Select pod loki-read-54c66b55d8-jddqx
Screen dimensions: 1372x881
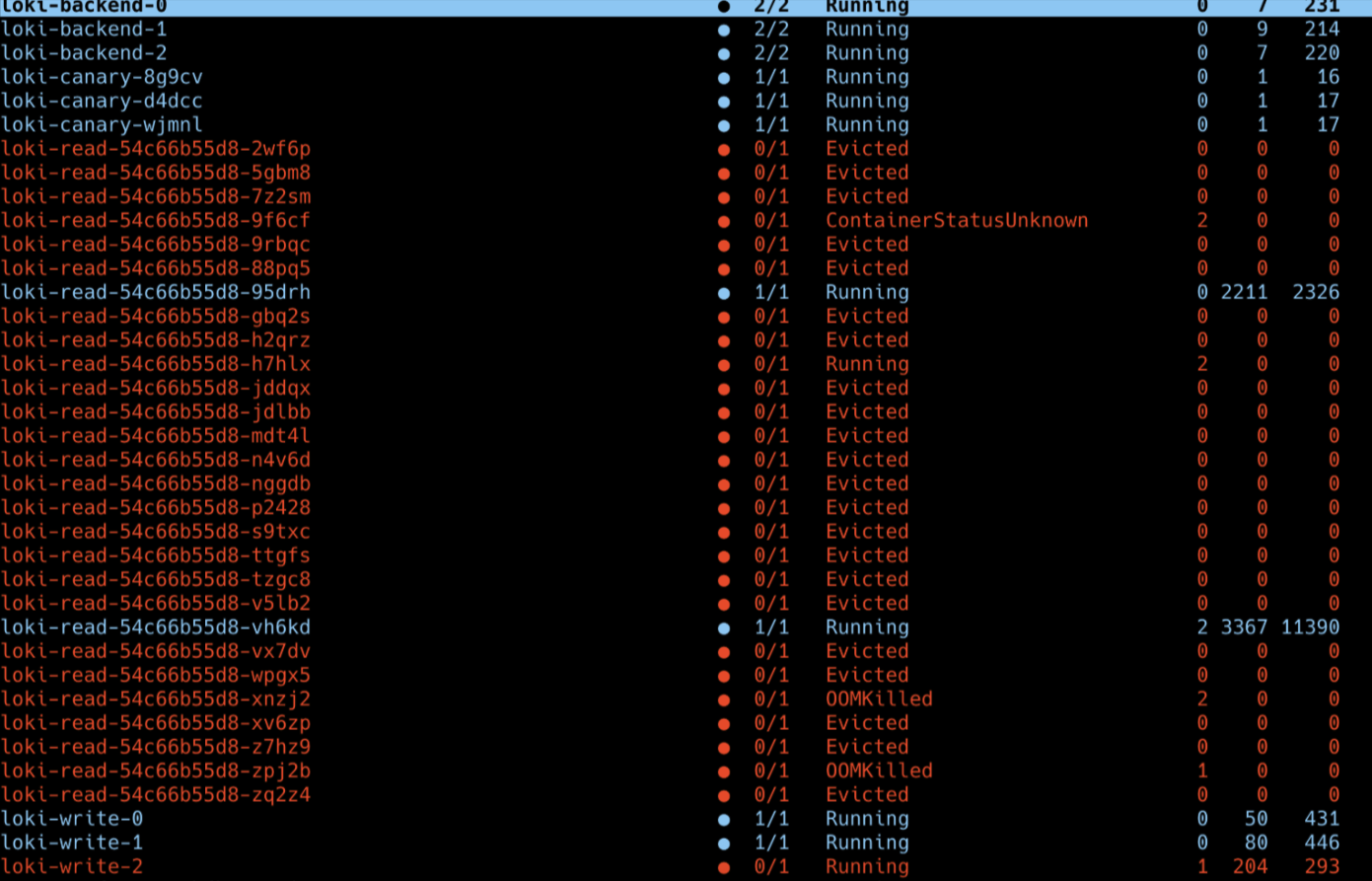point(156,388)
